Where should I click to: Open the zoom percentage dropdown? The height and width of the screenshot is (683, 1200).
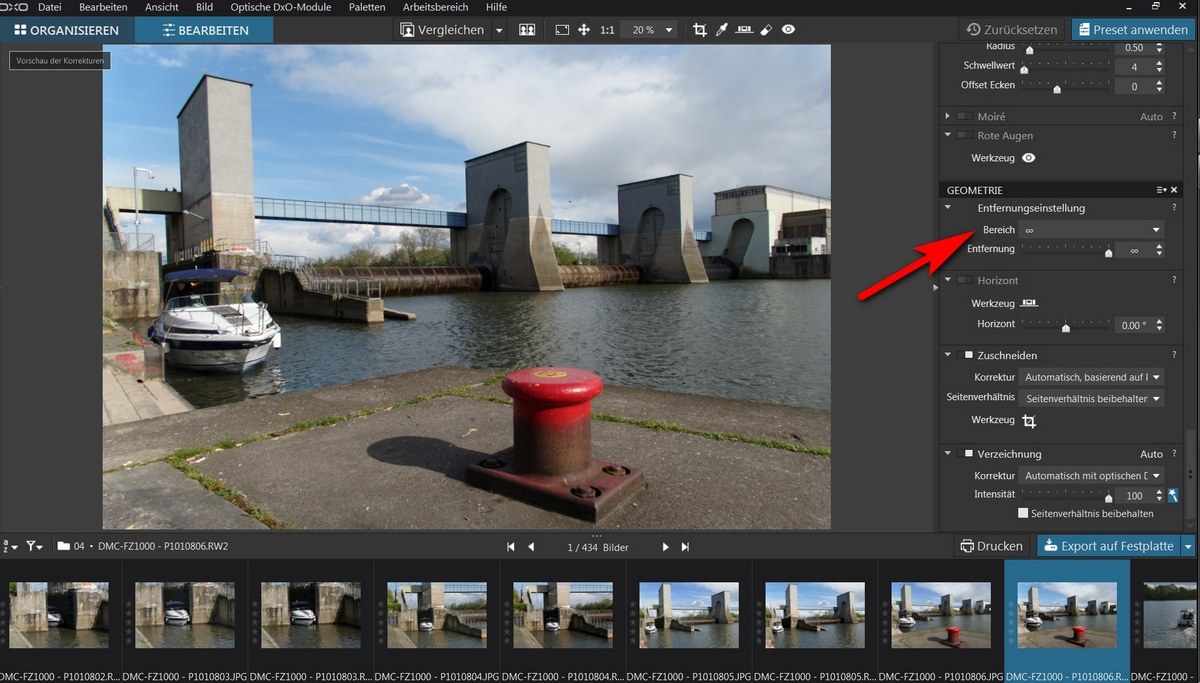point(653,30)
